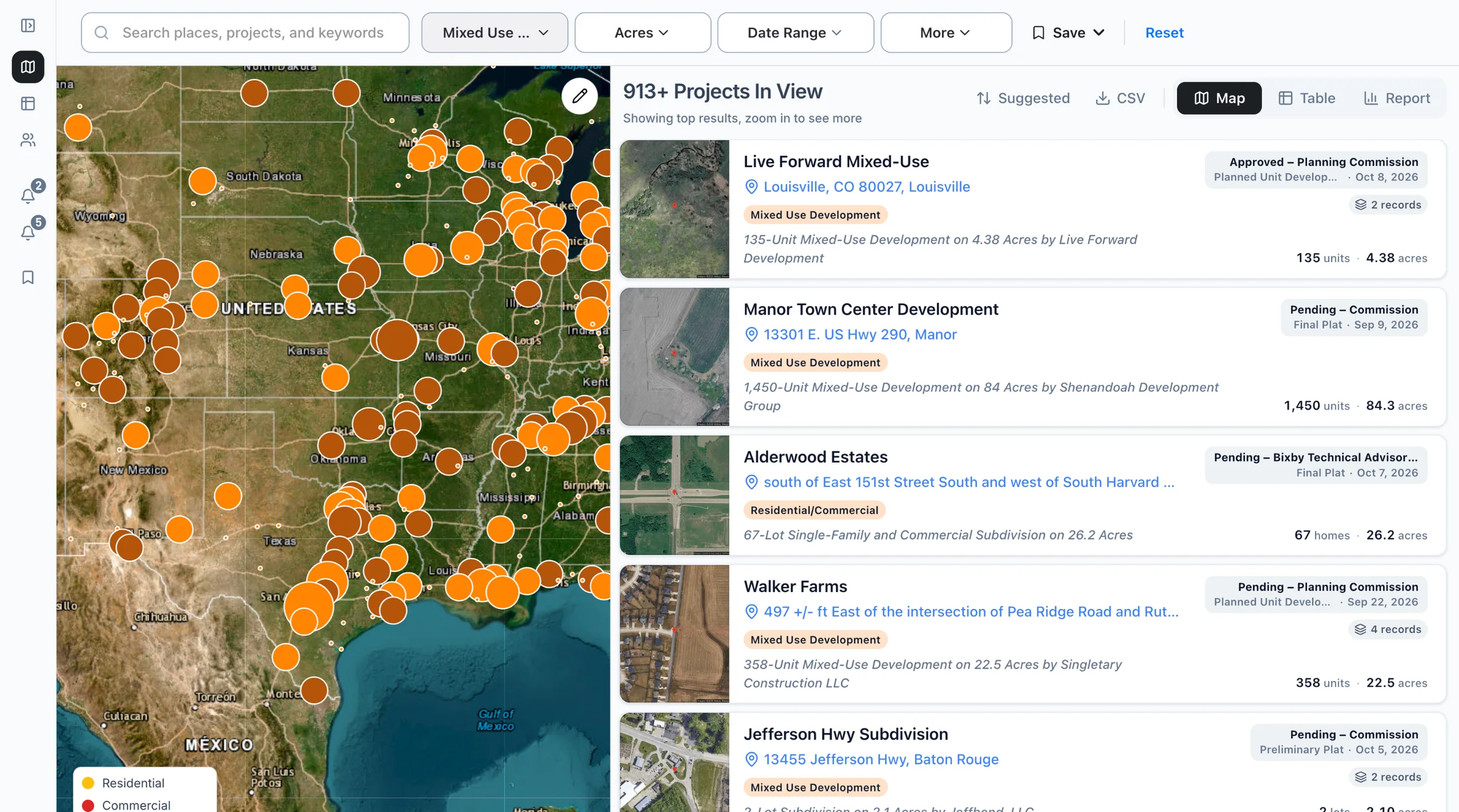1459x812 pixels.
Task: Click the Commercial legend color dot
Action: click(x=88, y=805)
